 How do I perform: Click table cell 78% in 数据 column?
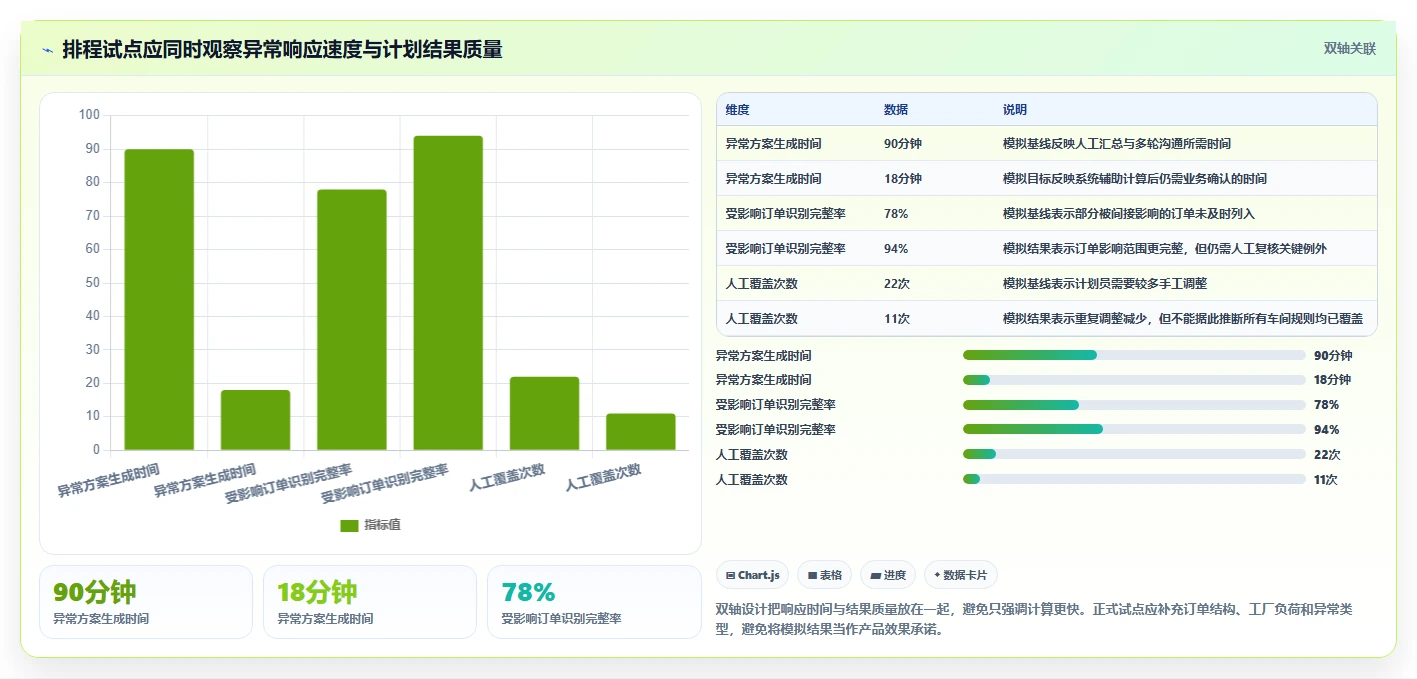pyautogui.click(x=896, y=214)
